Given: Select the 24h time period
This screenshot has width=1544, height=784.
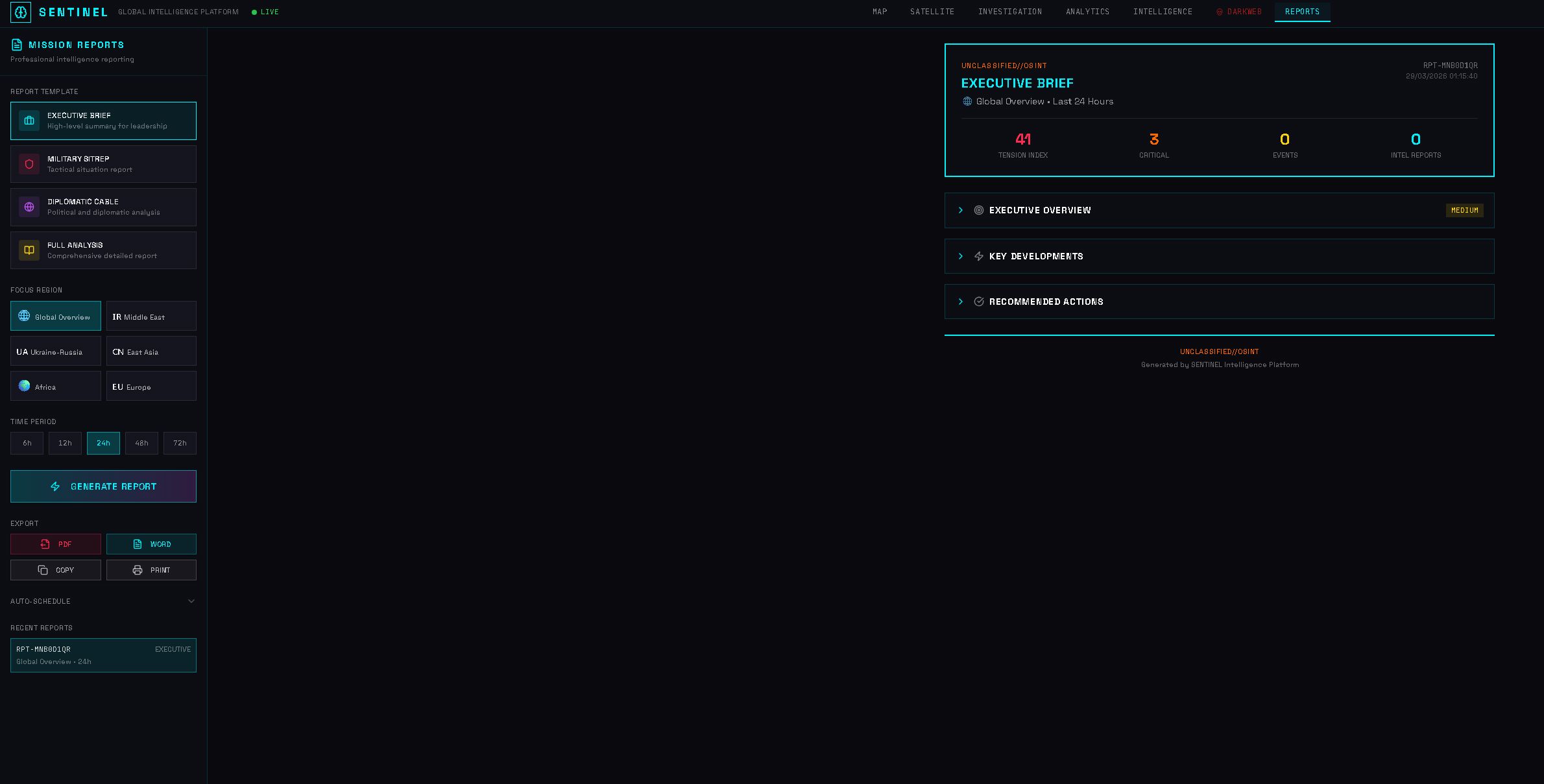Looking at the screenshot, I should 103,444.
